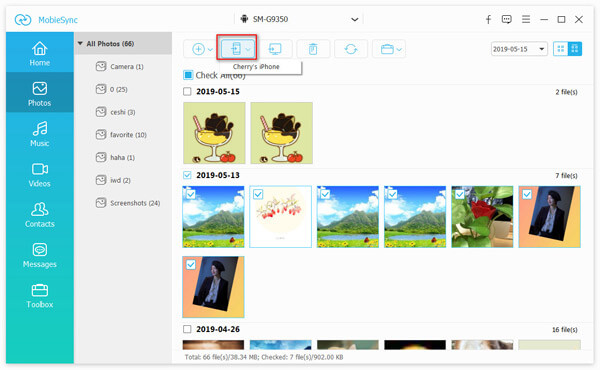Screen dimensions: 600x370
Task: Click the Facebook icon in title bar
Action: (x=488, y=20)
